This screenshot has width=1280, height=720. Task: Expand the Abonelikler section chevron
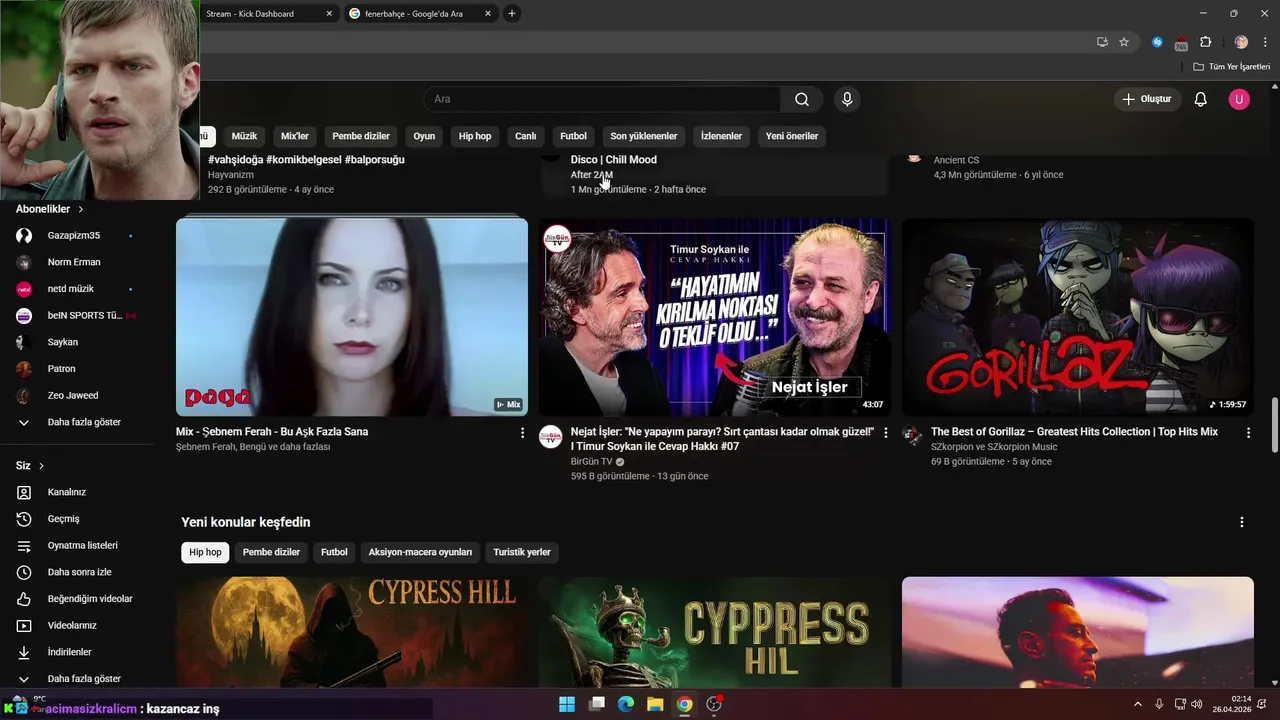coord(81,209)
